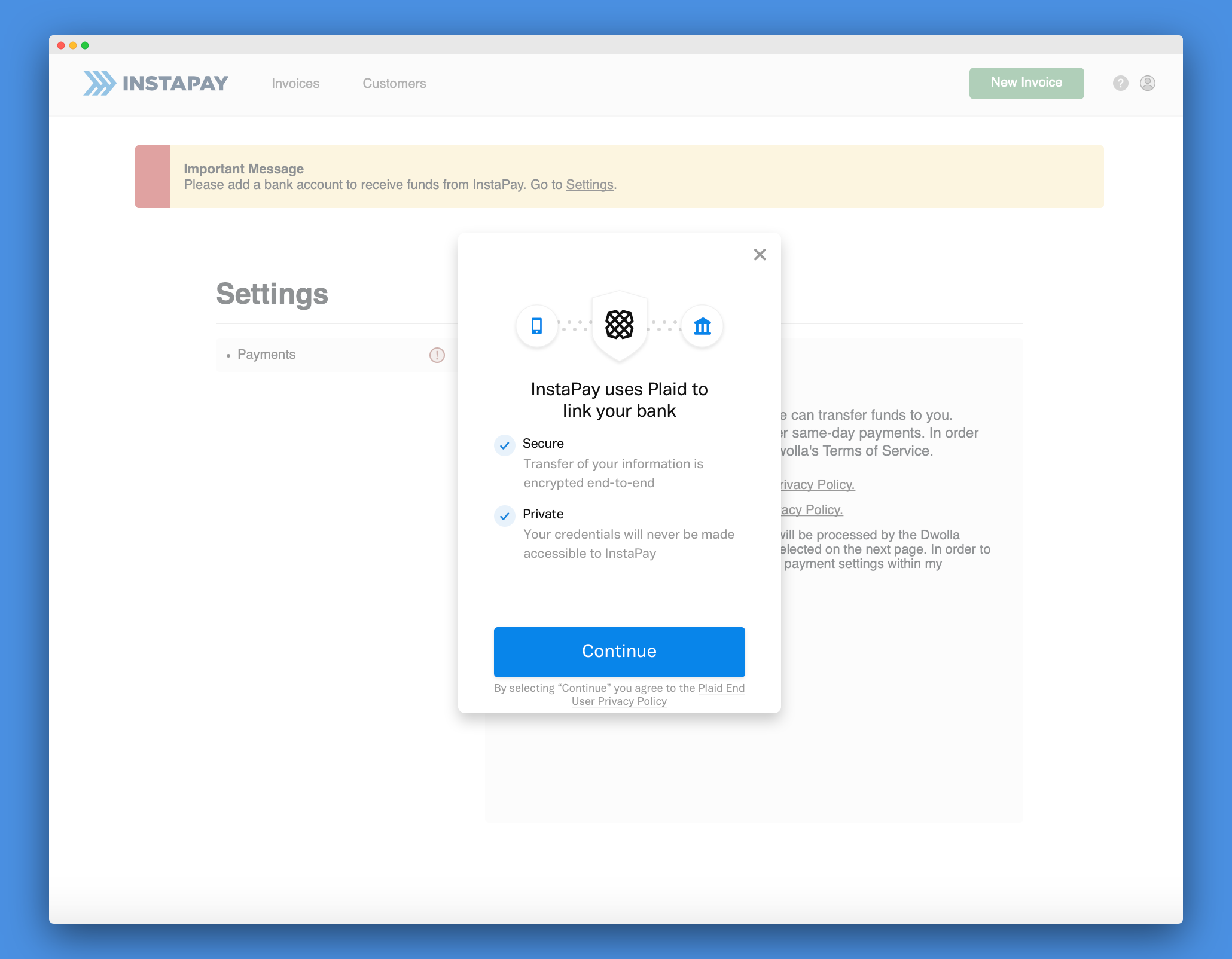Click the bank building icon
The image size is (1232, 959).
[702, 326]
